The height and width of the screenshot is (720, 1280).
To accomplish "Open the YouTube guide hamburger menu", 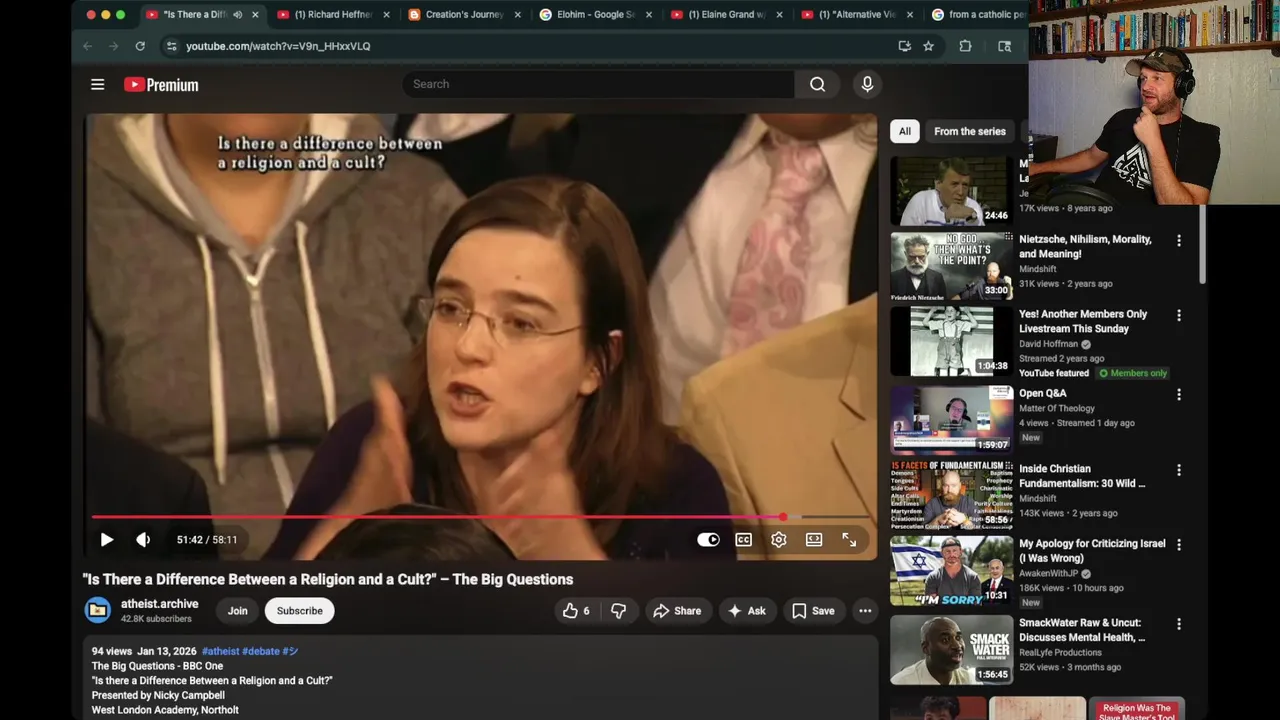I will click(x=97, y=85).
